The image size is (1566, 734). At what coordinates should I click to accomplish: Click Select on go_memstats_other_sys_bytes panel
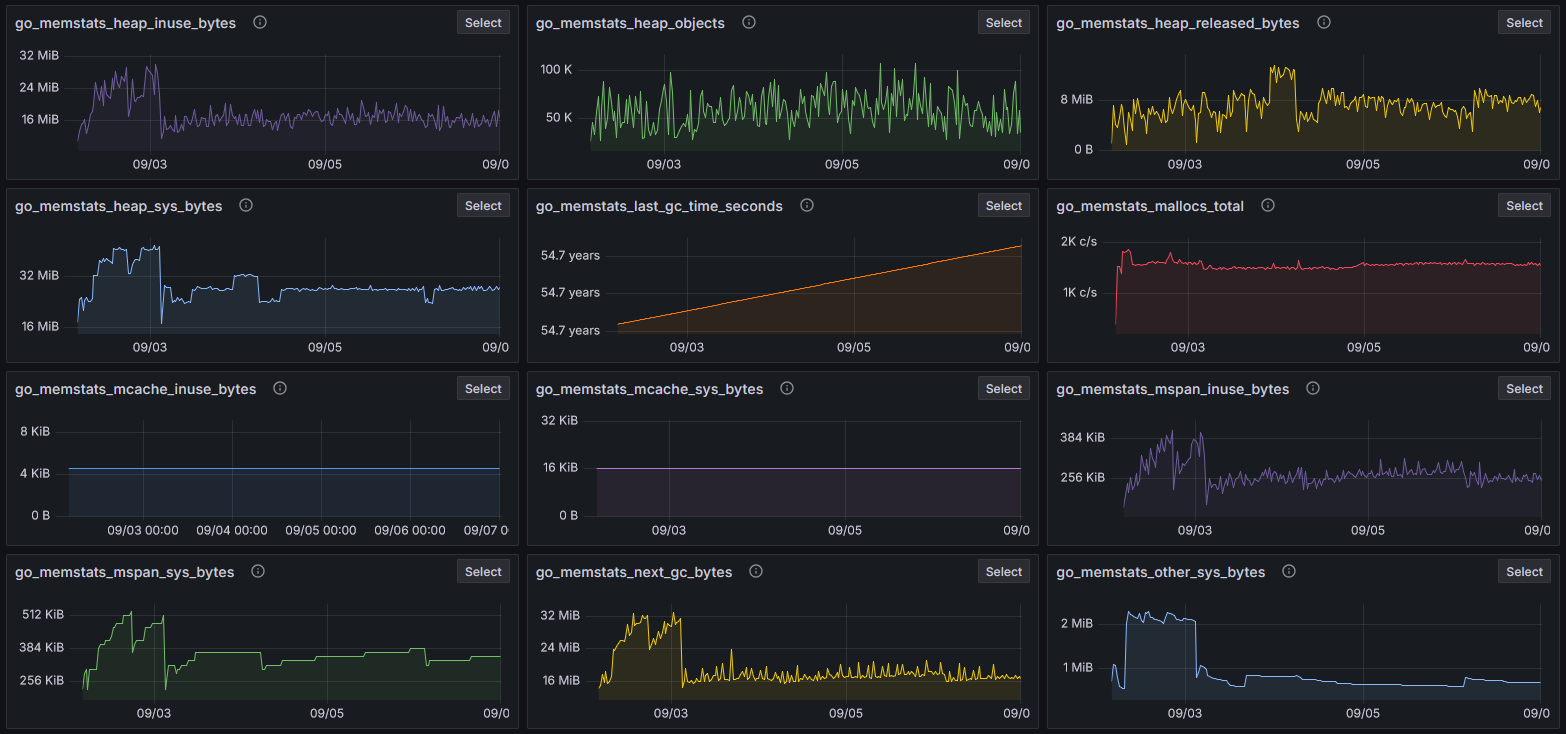pyautogui.click(x=1525, y=571)
